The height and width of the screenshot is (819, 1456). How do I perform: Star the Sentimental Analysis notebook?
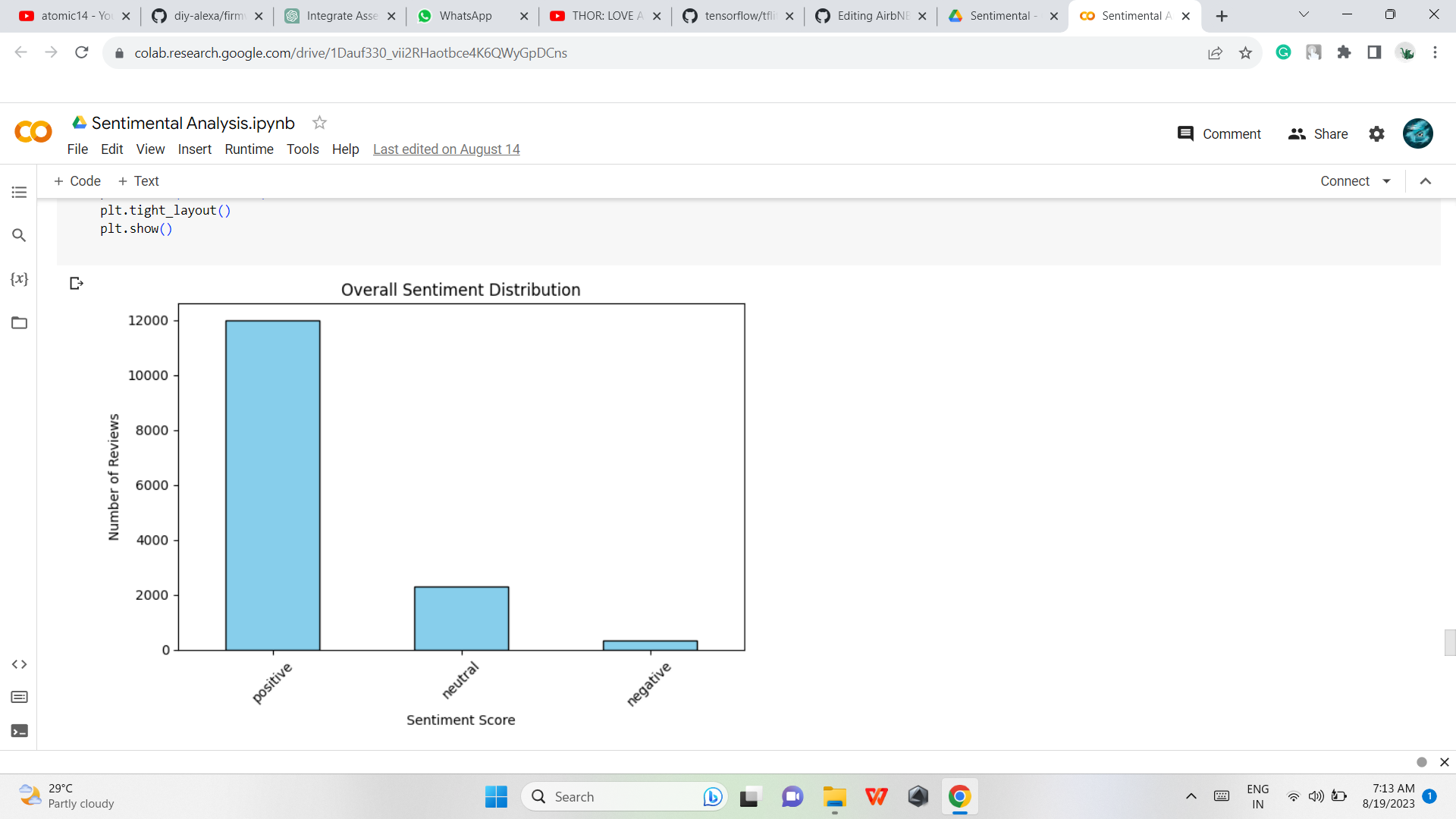click(318, 122)
